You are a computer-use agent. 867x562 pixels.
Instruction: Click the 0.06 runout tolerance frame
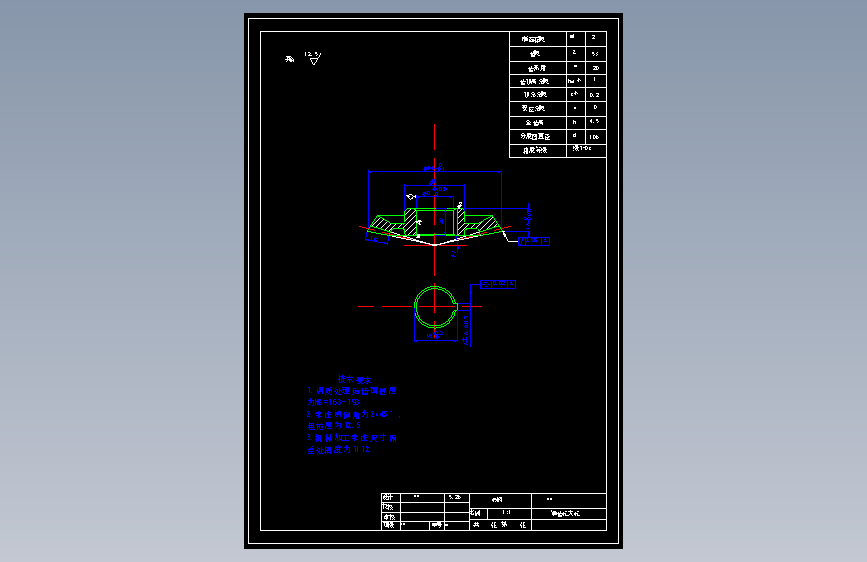(534, 241)
